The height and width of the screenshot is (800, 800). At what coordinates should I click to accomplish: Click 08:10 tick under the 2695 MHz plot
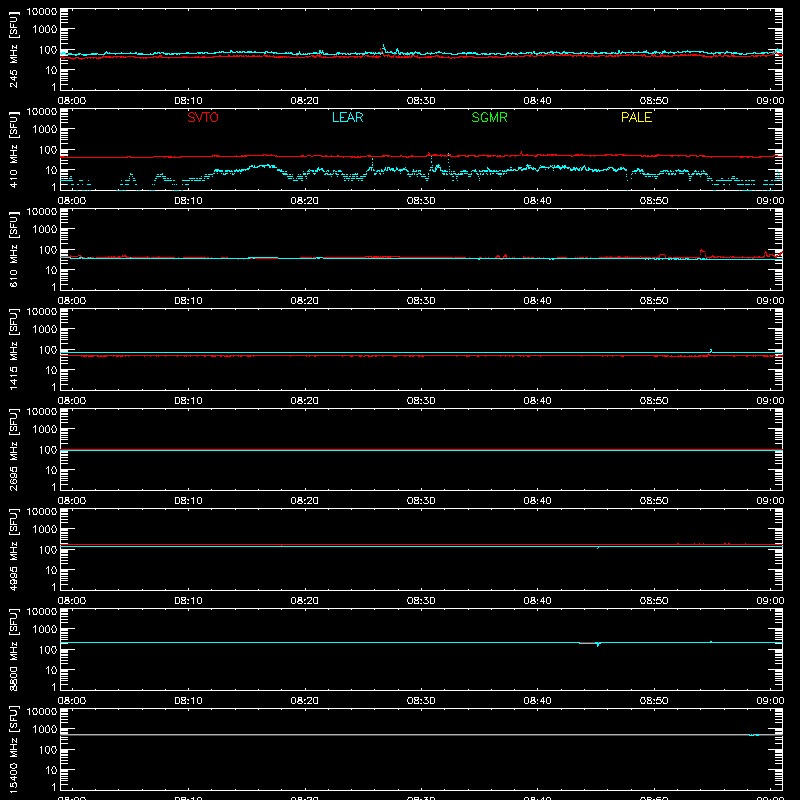click(188, 501)
